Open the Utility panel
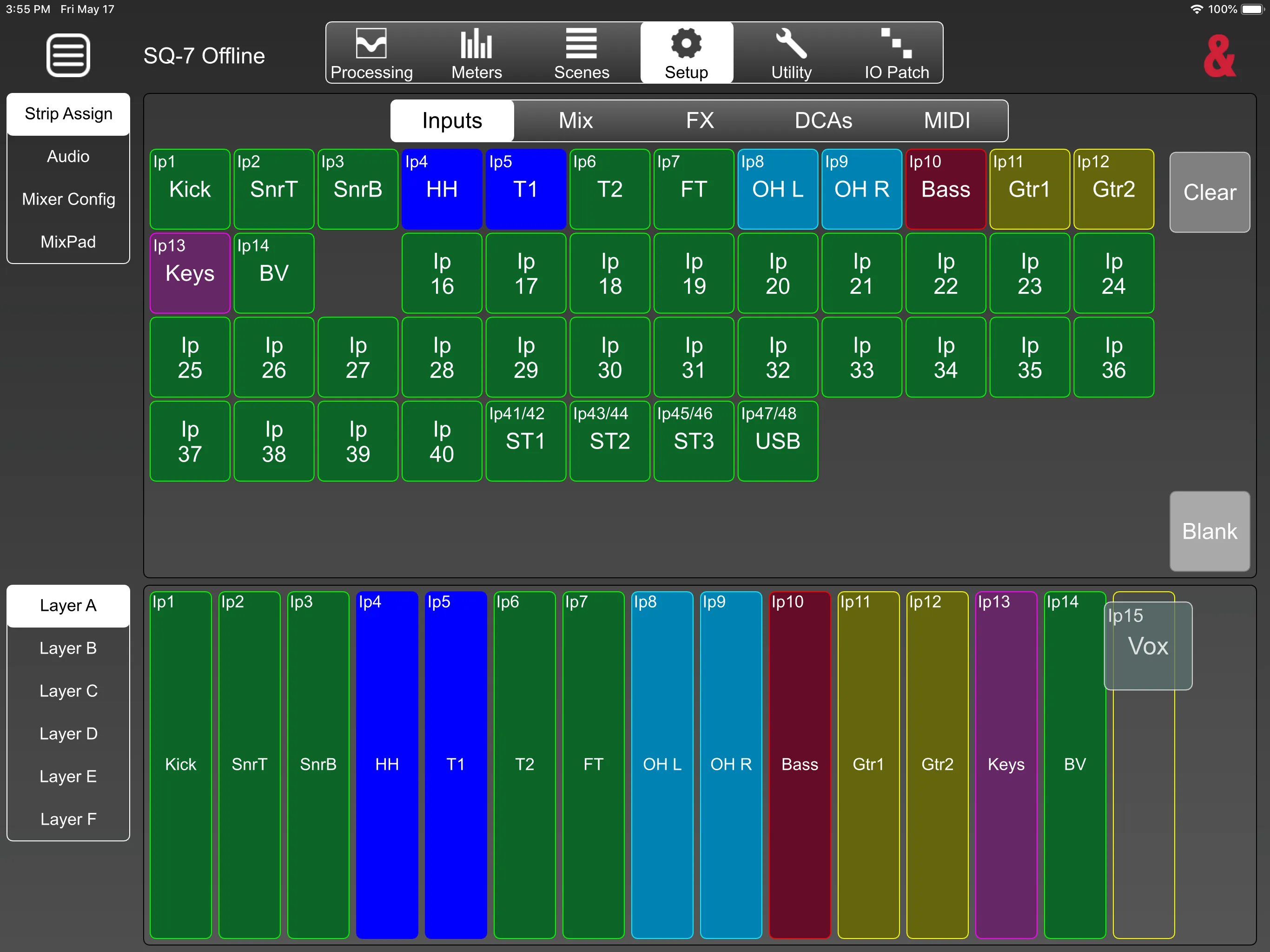 coord(791,54)
